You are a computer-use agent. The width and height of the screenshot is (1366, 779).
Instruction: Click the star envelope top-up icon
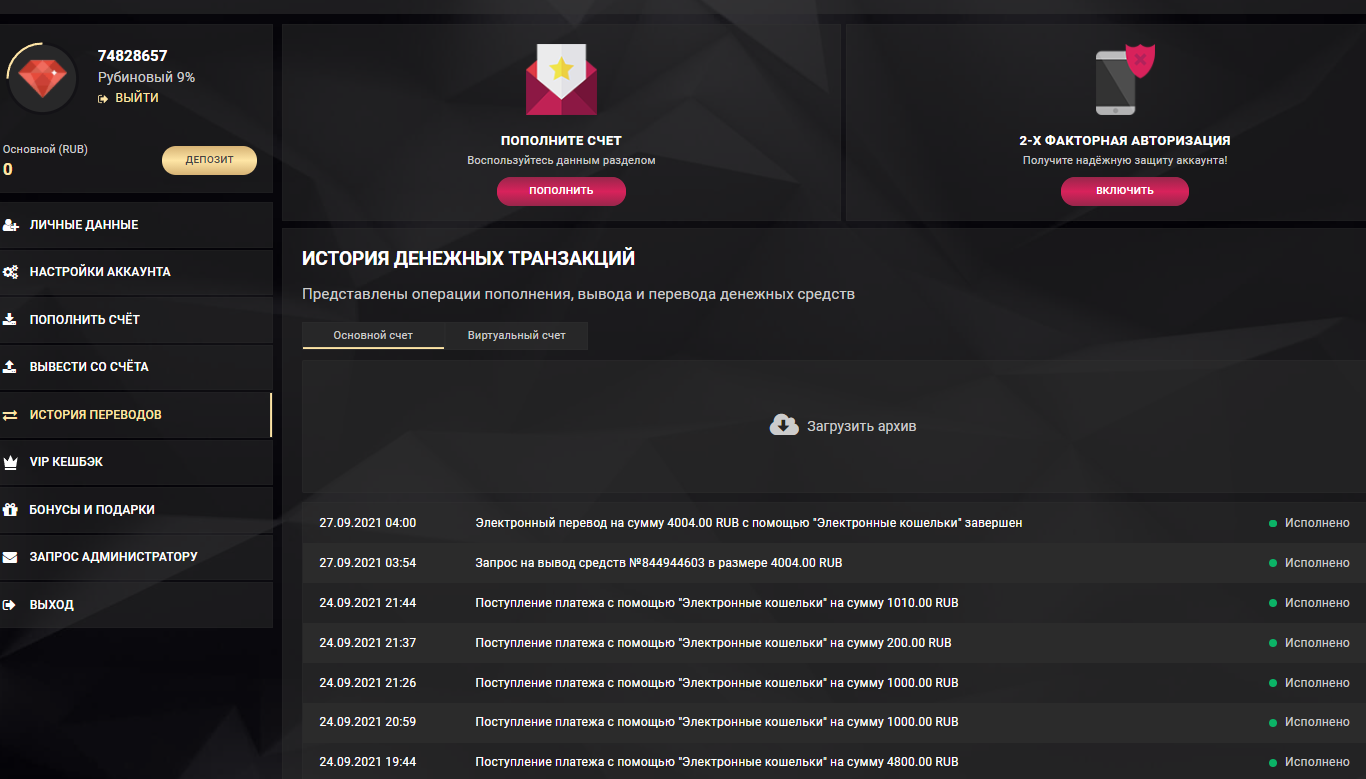[561, 80]
